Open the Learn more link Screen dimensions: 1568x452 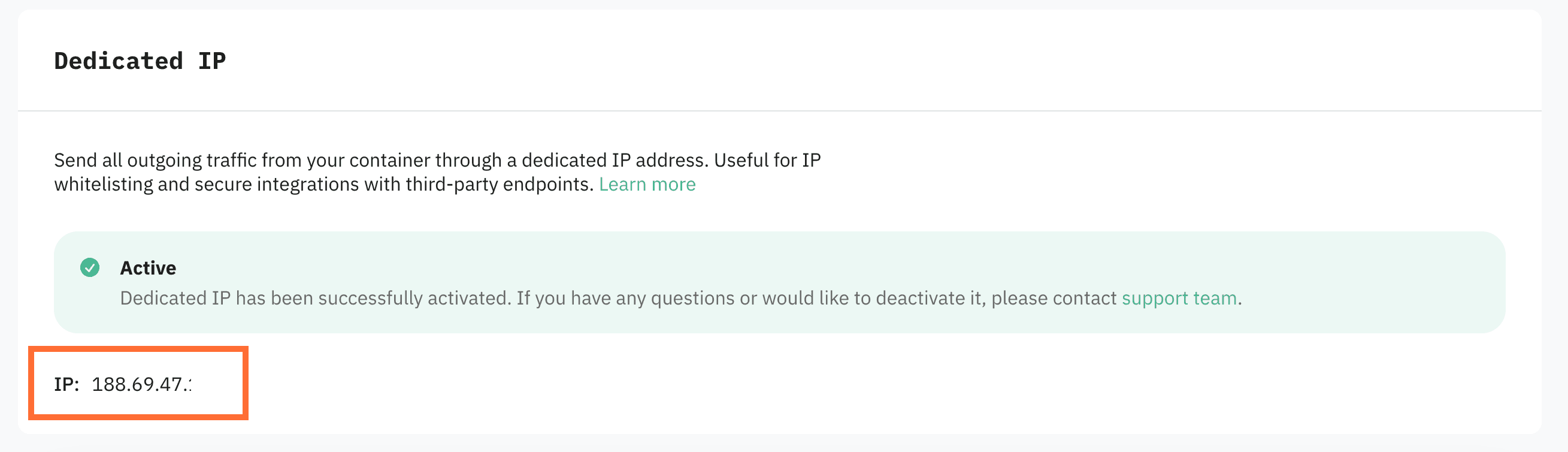(x=647, y=184)
